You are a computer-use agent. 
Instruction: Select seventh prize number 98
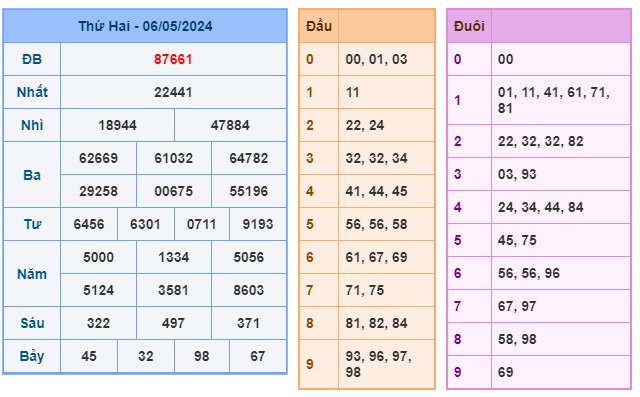click(202, 356)
